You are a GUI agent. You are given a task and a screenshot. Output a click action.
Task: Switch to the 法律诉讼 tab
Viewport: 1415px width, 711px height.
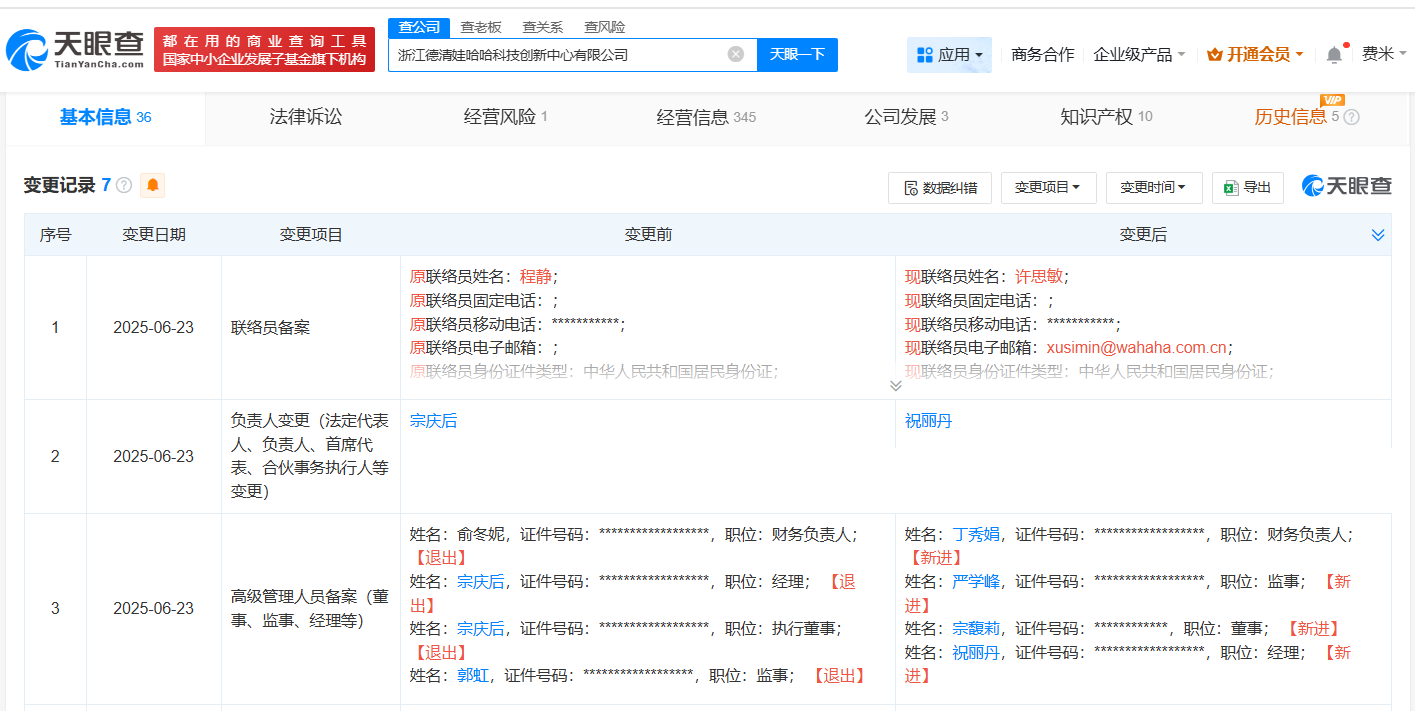pos(304,117)
